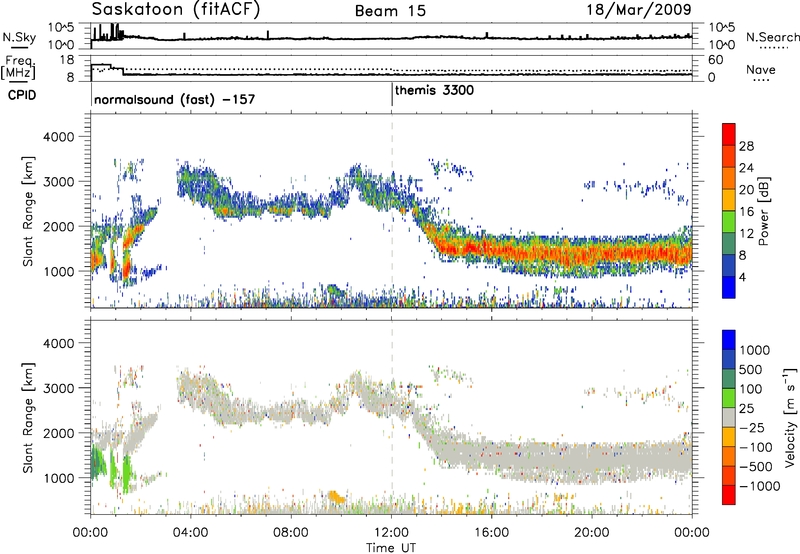Pick the gray -25 to 25 Velocity segment

click(729, 417)
